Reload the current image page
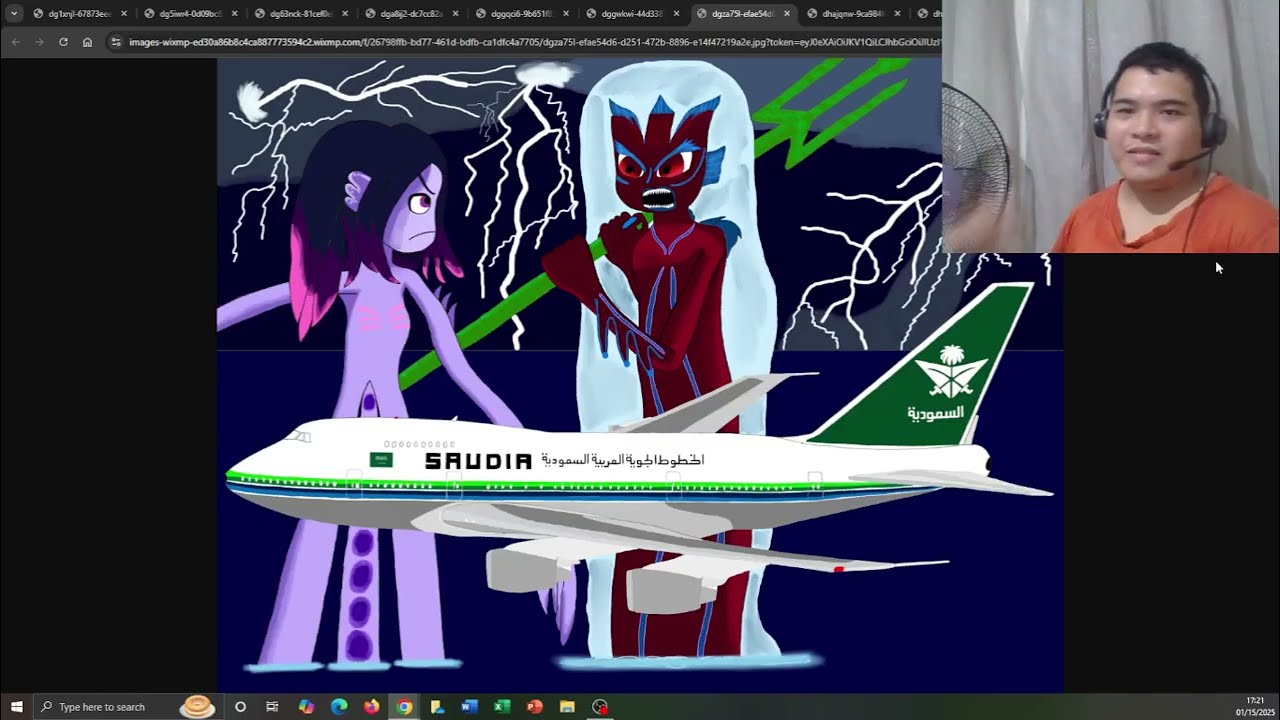1280x720 pixels. pos(63,42)
